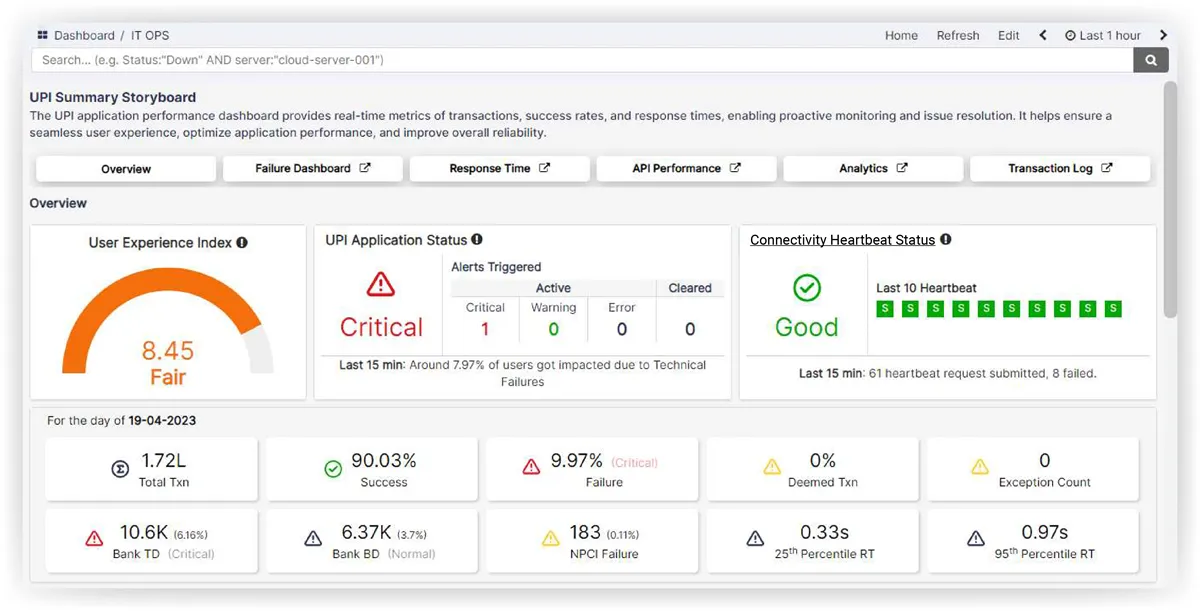Open the external link icon on Response Time
1200x611 pixels.
(x=544, y=168)
